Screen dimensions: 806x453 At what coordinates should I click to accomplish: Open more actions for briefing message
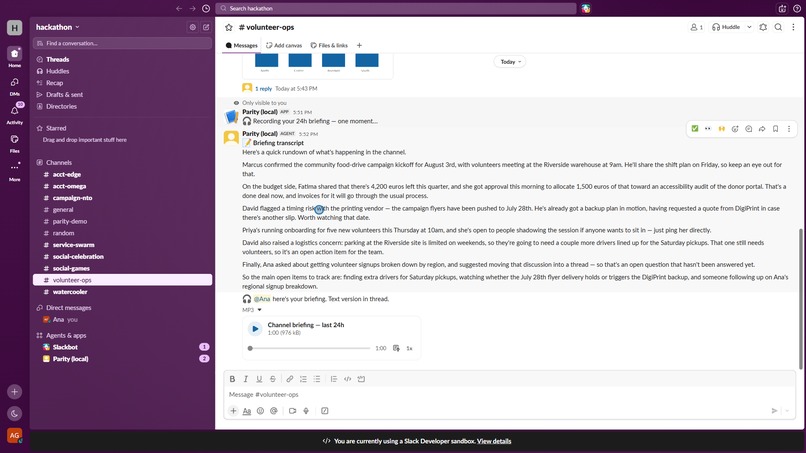click(789, 129)
